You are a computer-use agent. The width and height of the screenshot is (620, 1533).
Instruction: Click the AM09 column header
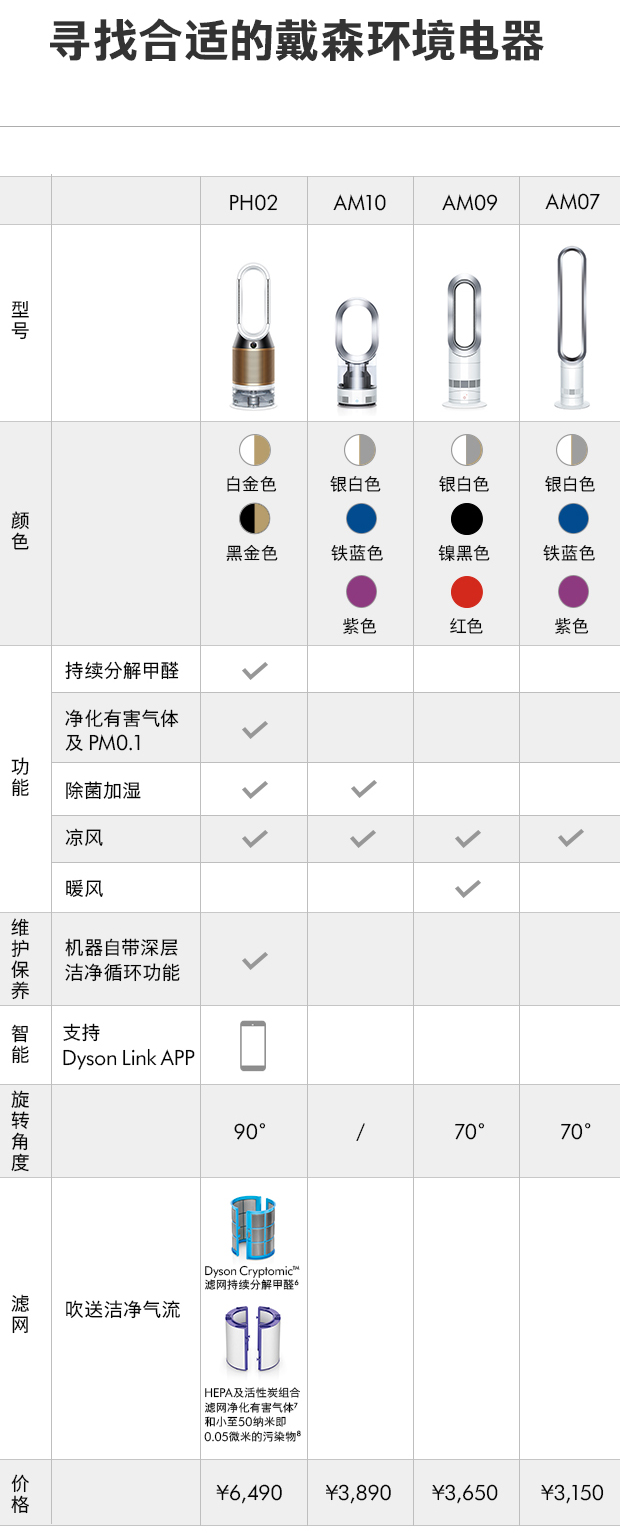[x=470, y=203]
